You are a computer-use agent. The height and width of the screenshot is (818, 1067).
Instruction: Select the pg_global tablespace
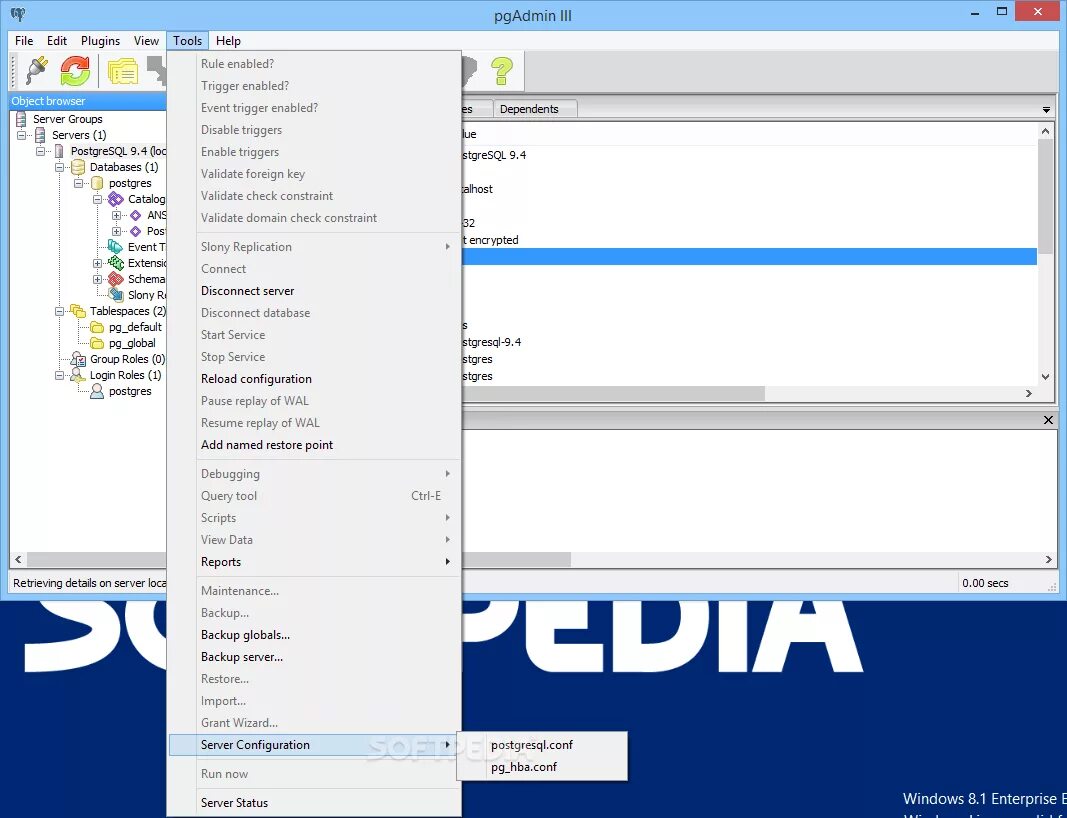132,343
